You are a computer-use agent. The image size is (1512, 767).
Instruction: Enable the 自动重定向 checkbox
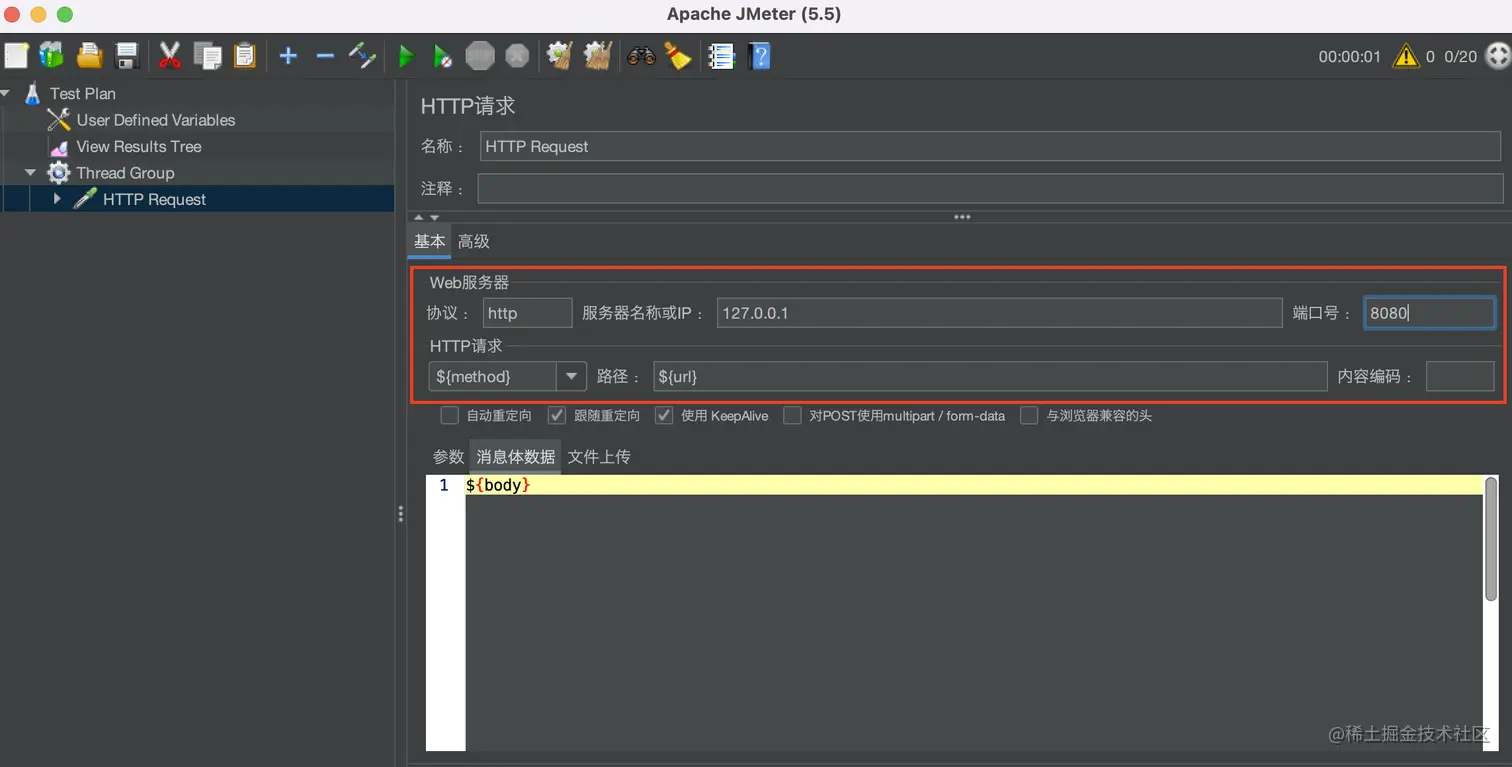pos(450,415)
